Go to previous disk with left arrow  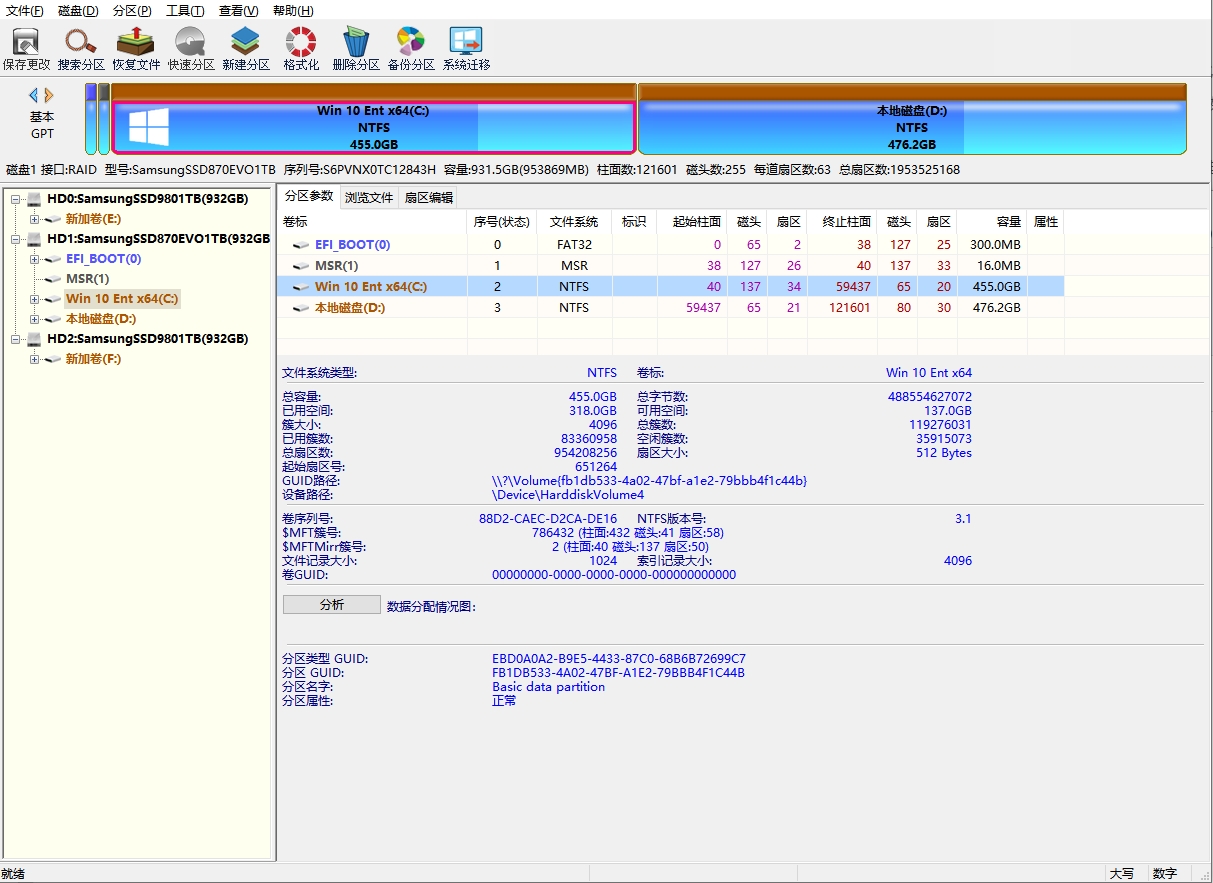[33, 95]
